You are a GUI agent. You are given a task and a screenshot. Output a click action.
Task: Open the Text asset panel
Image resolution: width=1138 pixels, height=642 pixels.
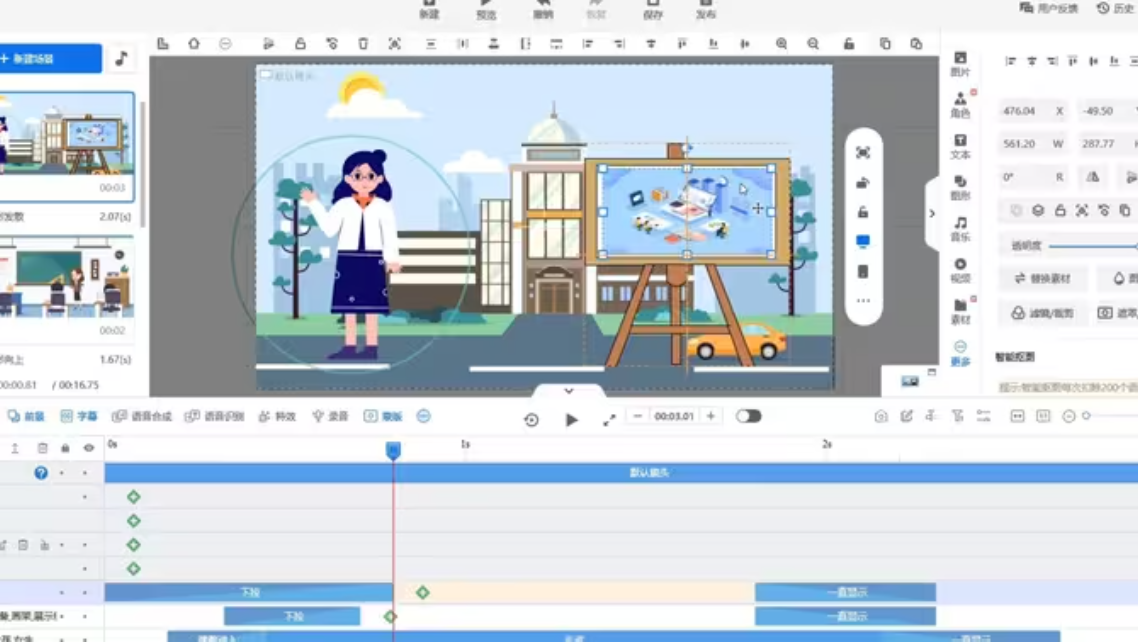[960, 147]
